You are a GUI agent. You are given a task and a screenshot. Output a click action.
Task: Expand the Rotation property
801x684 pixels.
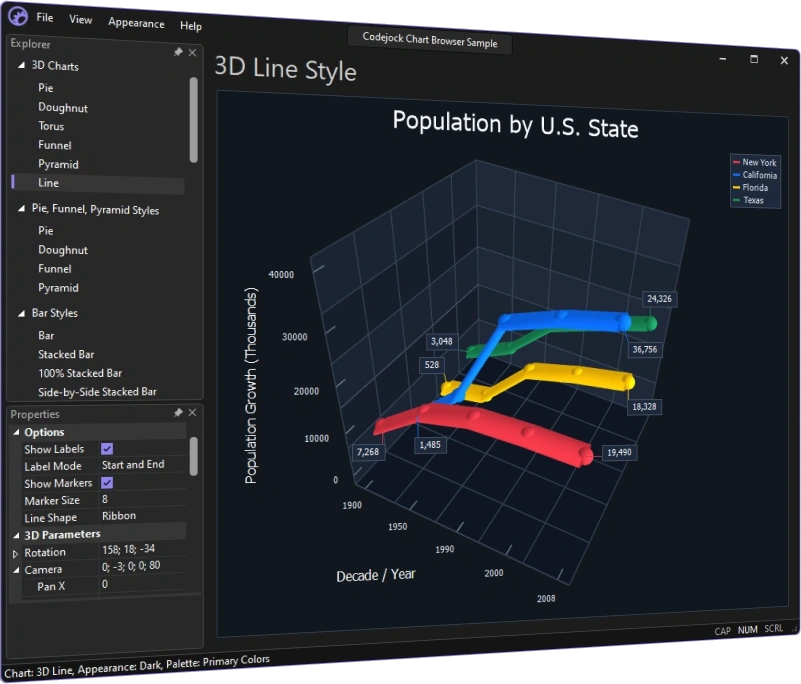15,553
